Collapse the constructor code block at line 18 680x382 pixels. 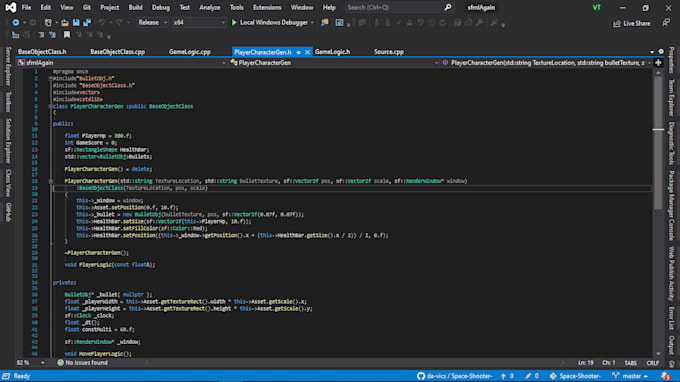pyautogui.click(x=50, y=181)
